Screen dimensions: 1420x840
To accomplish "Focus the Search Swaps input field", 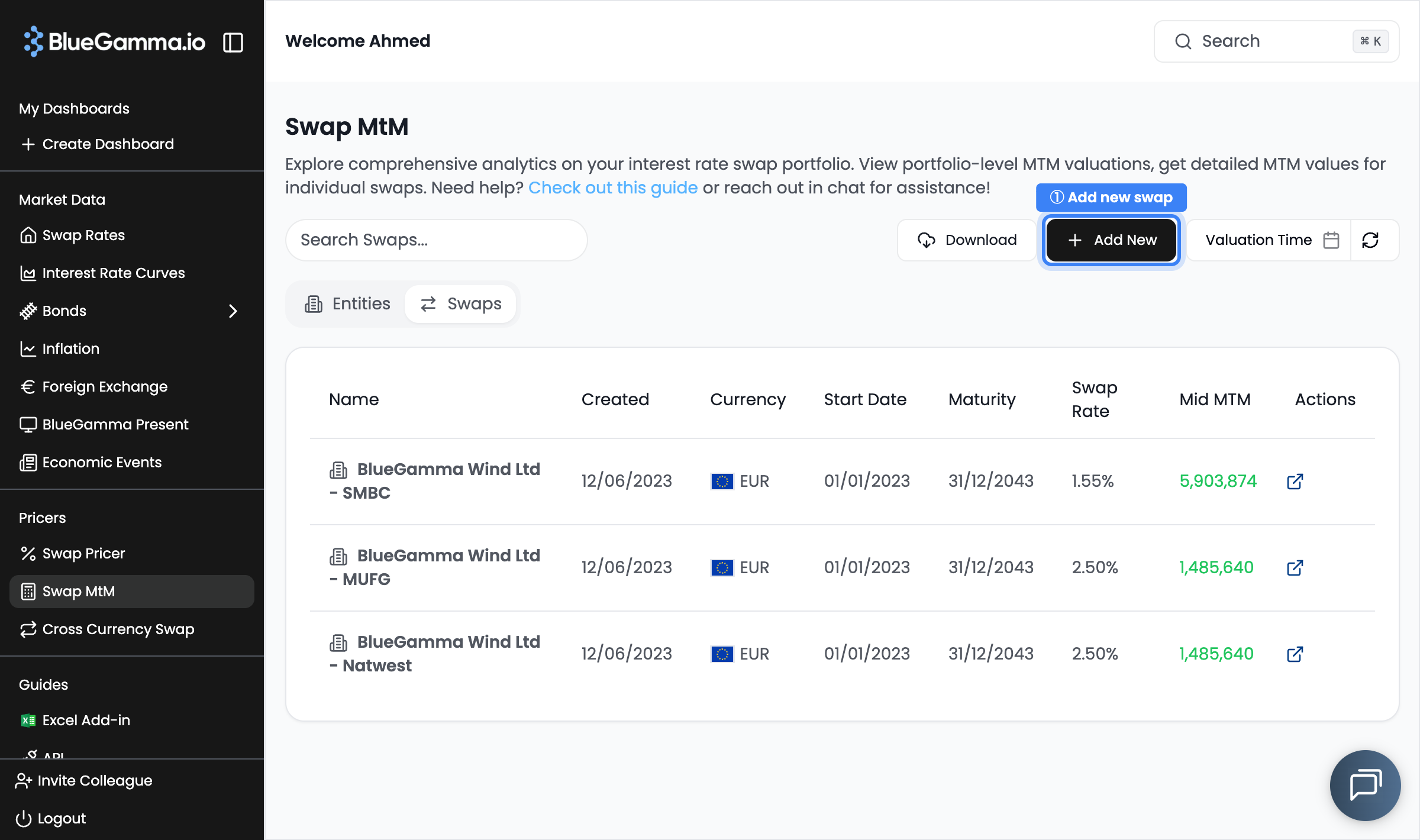I will tap(436, 240).
